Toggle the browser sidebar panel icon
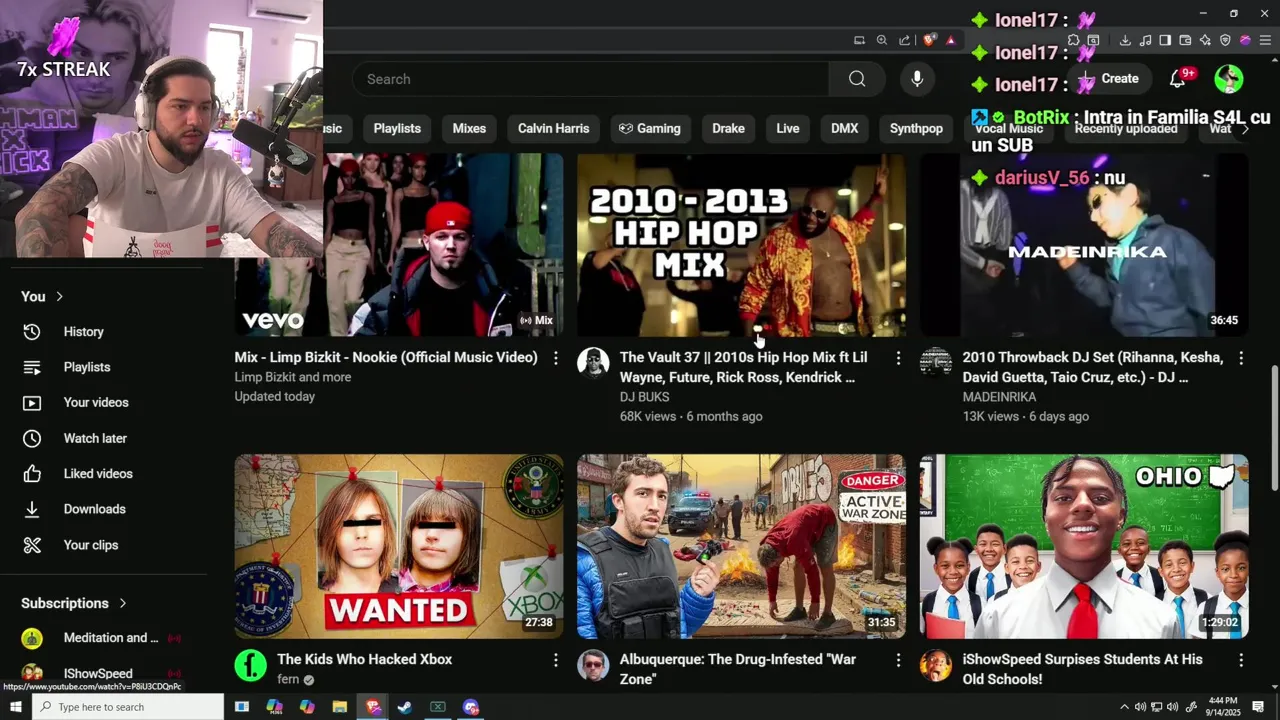Viewport: 1280px width, 720px height. 1165,40
